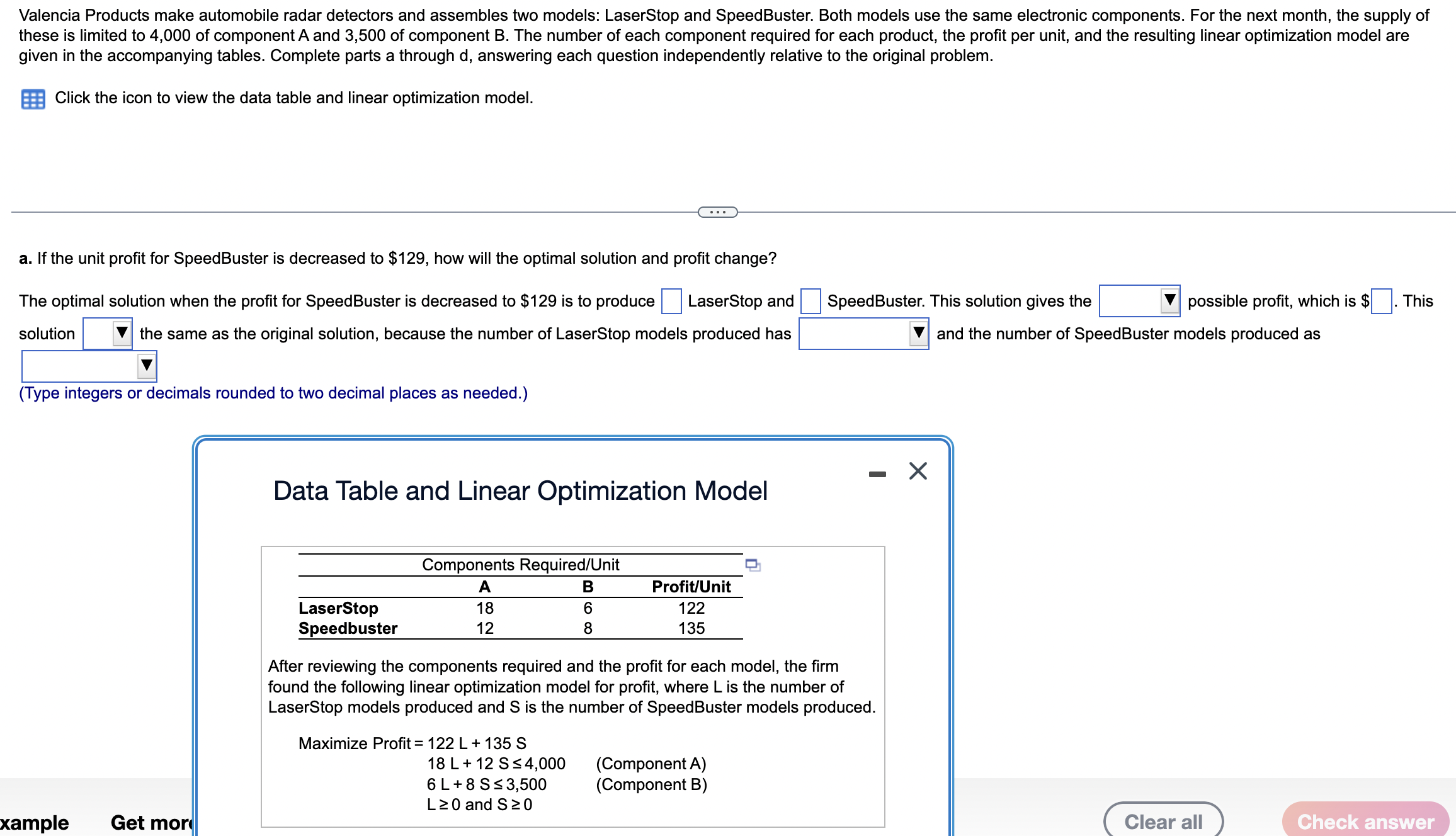Click the LaserStop row label in table
Image resolution: width=1456 pixels, height=836 pixels.
point(338,608)
